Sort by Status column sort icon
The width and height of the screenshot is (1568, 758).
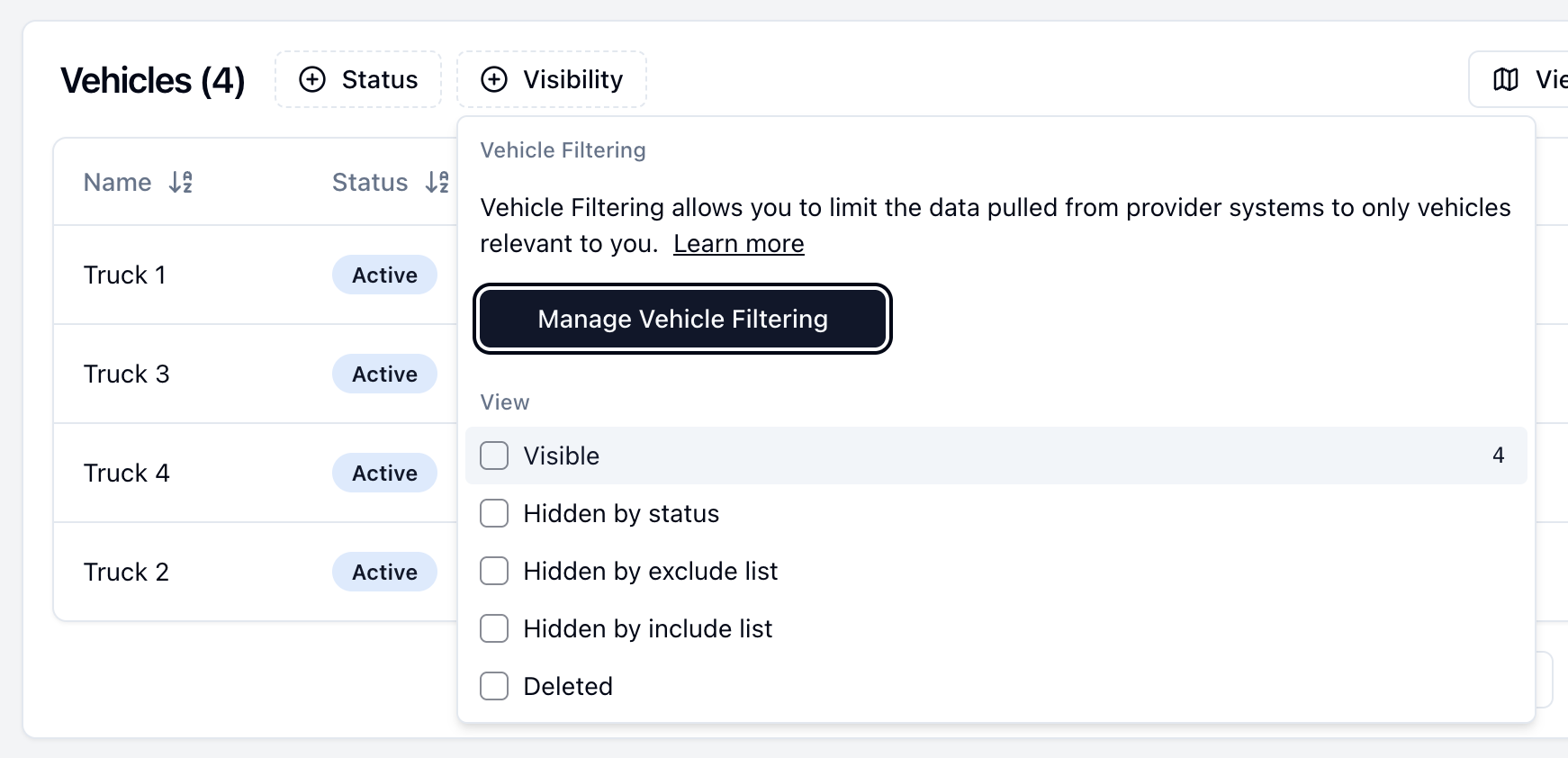(437, 183)
